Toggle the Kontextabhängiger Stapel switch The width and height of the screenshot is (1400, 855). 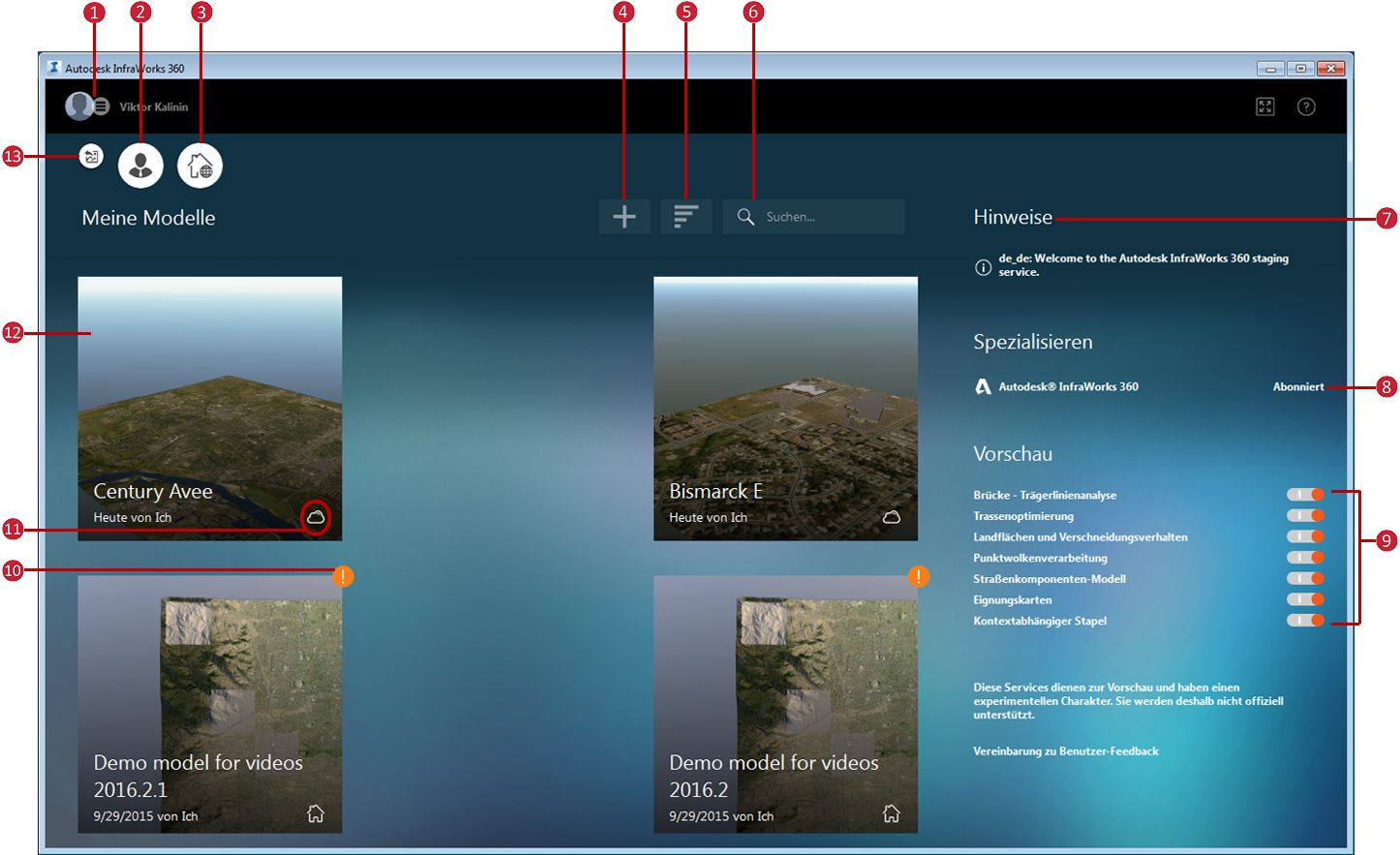coord(1305,621)
